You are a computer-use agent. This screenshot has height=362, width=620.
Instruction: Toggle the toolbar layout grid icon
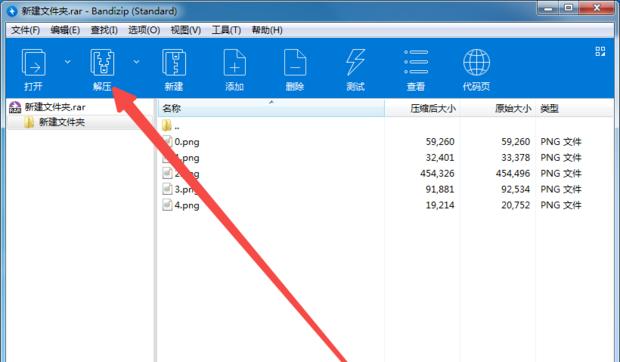pos(600,51)
